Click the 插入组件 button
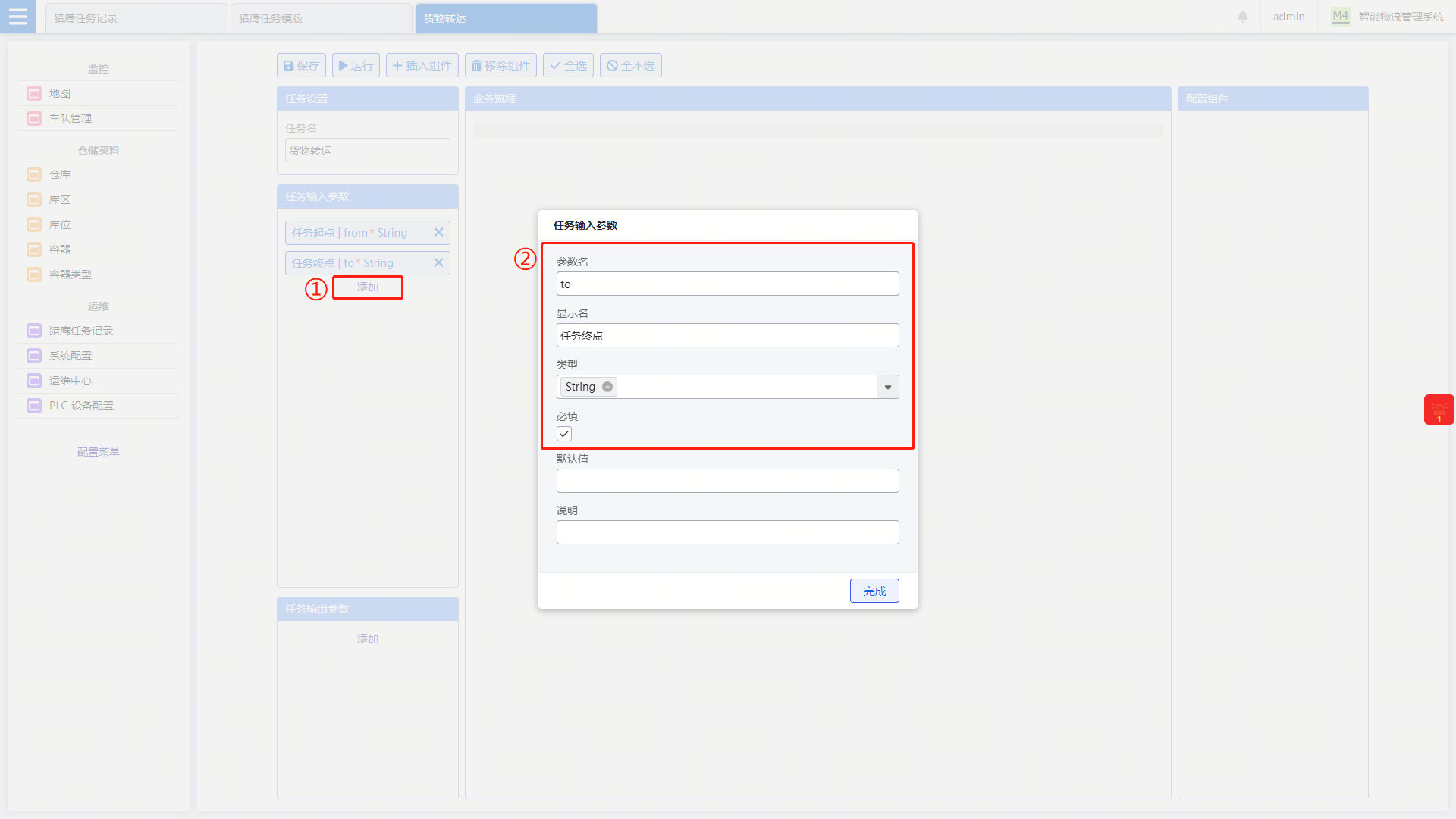This screenshot has width=1456, height=819. point(422,65)
